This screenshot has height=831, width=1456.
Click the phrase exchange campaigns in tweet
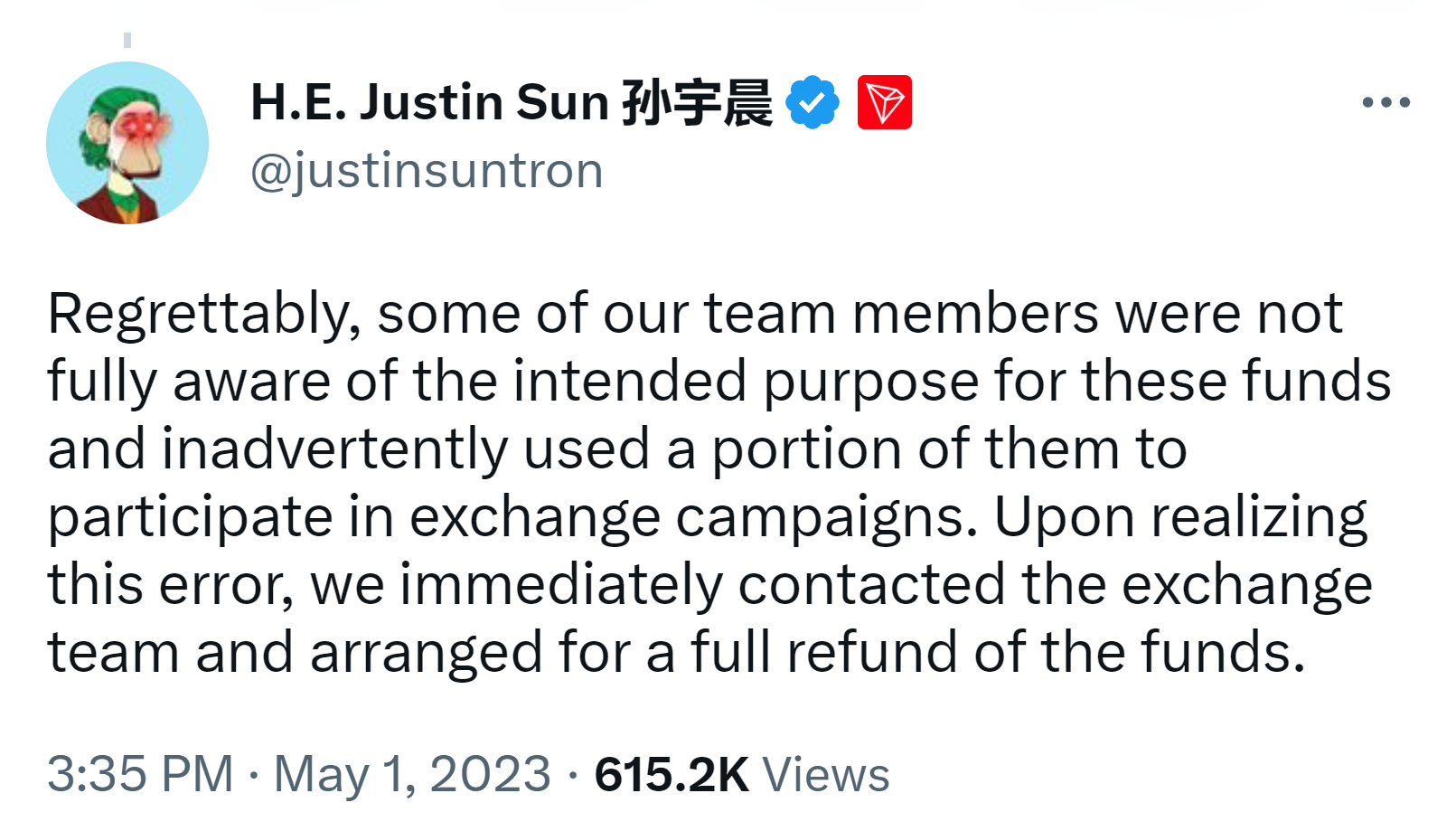693,519
